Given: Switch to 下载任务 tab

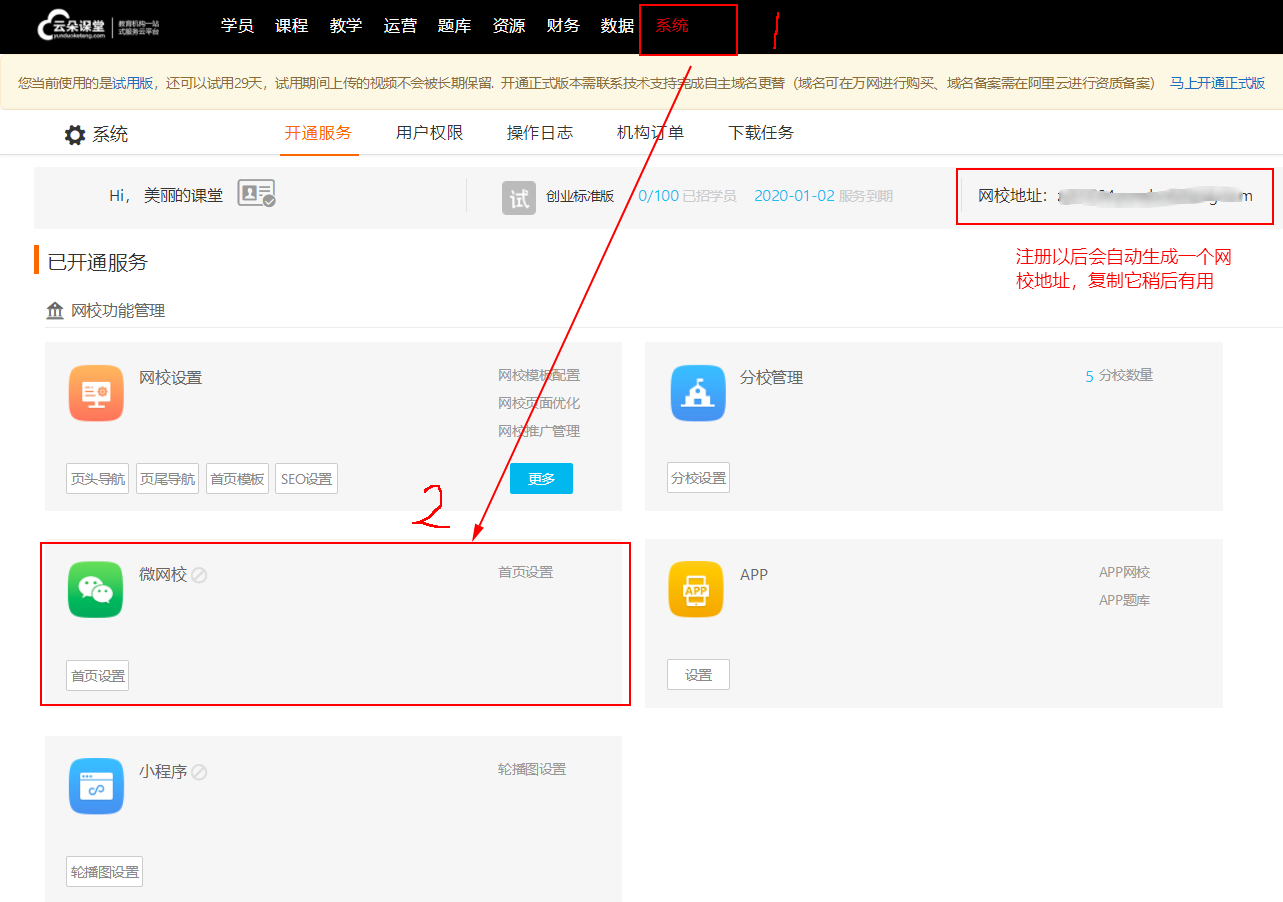Looking at the screenshot, I should coord(761,132).
